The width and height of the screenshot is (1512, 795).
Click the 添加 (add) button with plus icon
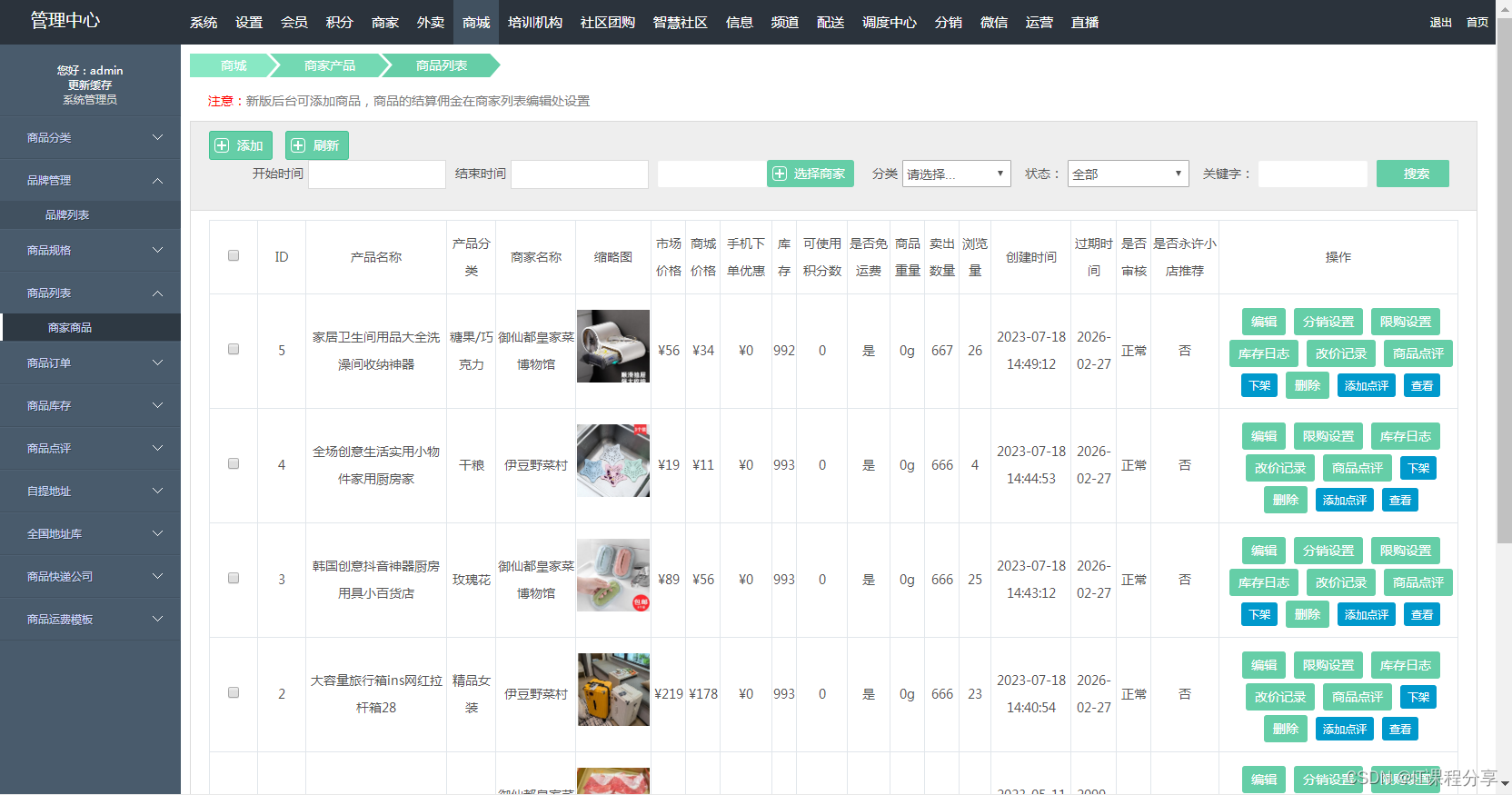(x=241, y=145)
